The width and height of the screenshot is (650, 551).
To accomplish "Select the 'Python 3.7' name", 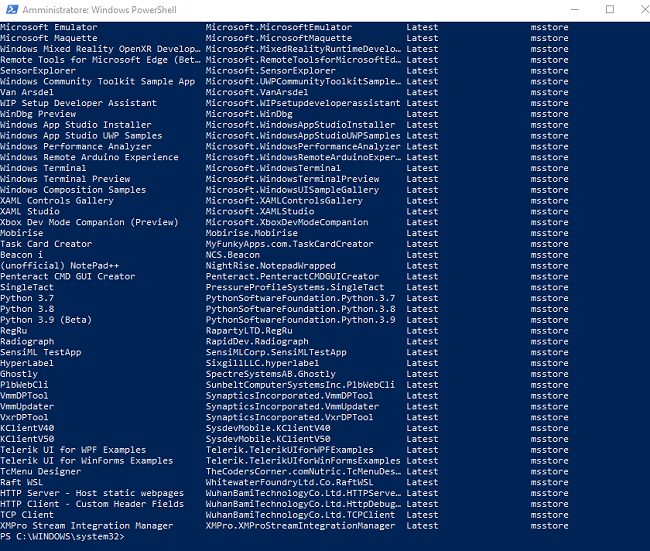I will pyautogui.click(x=27, y=298).
